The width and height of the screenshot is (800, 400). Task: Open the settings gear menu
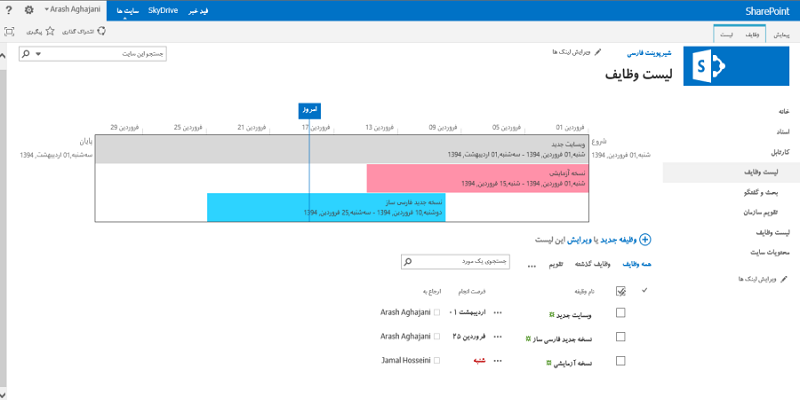pos(29,10)
